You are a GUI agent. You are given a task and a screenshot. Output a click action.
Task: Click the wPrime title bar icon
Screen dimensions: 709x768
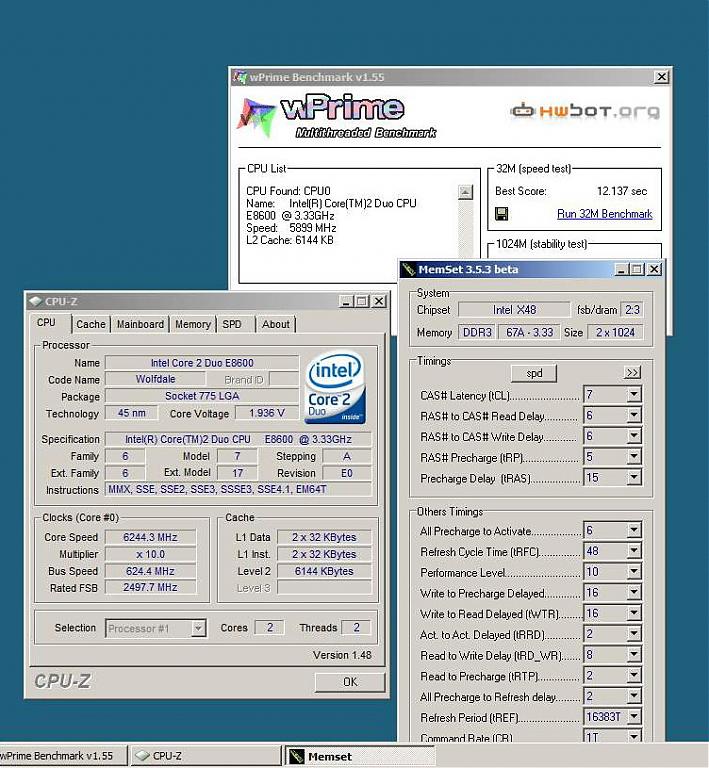point(240,77)
